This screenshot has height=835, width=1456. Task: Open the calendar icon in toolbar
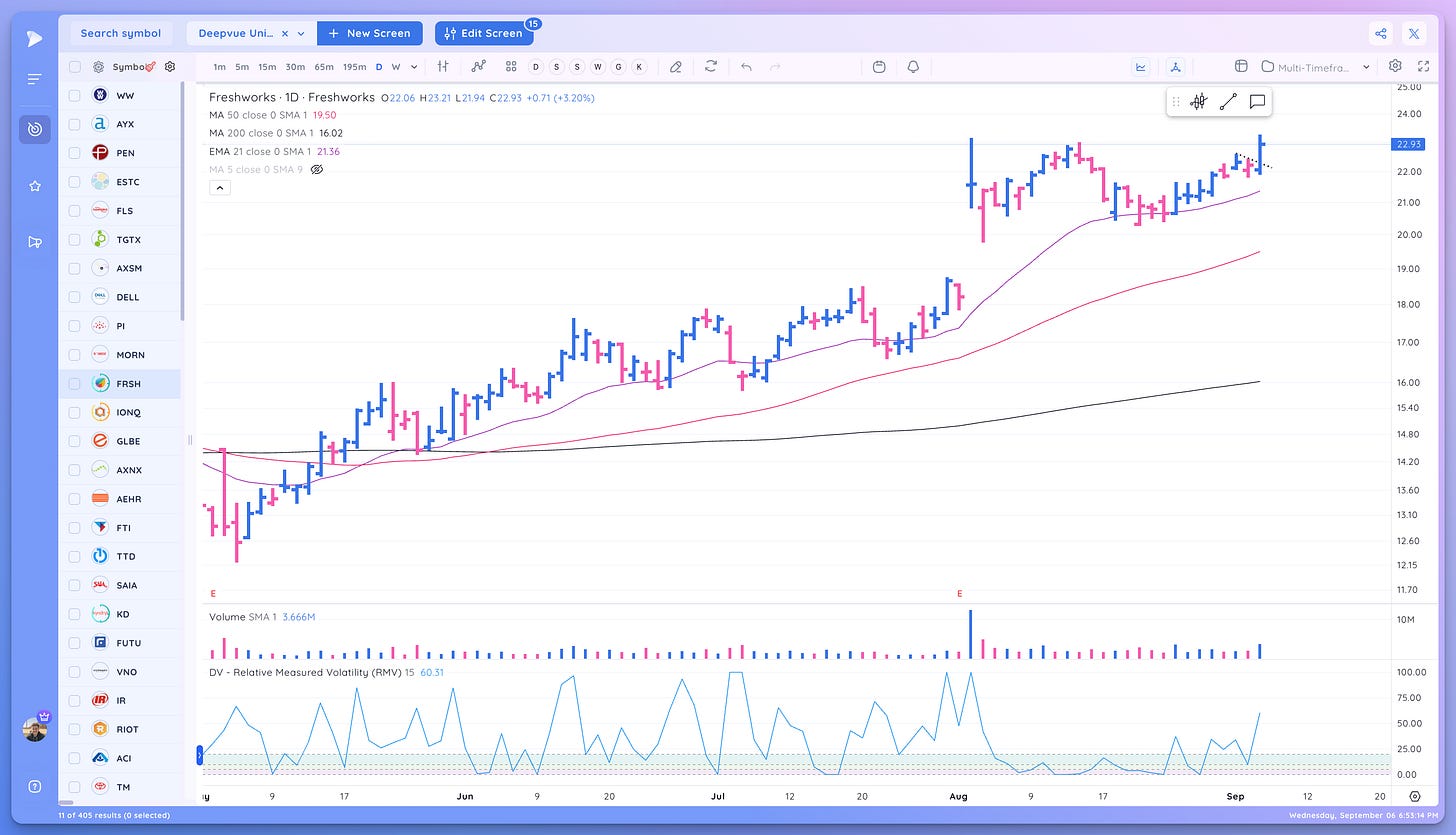[879, 66]
